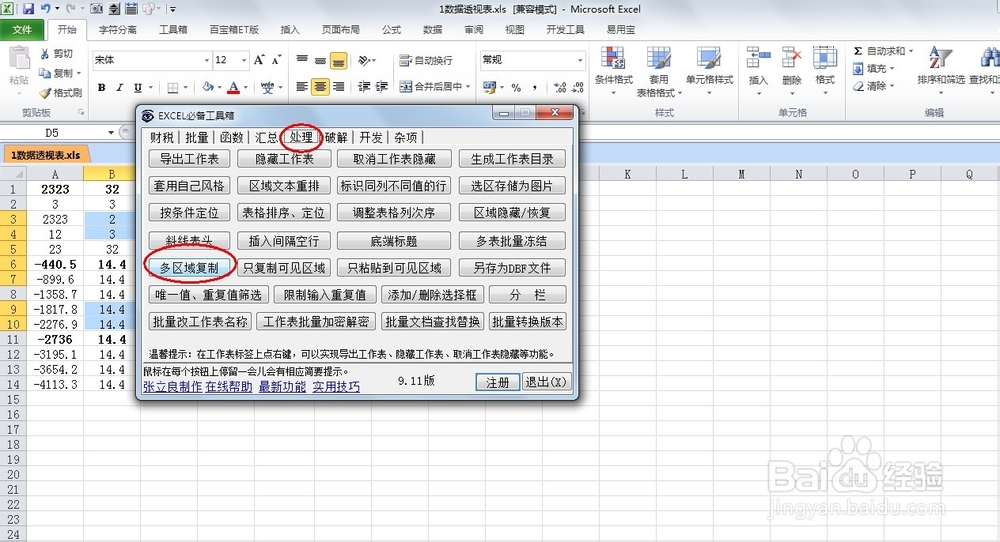
Task: Open the font size 12 dropdown
Action: pos(244,60)
